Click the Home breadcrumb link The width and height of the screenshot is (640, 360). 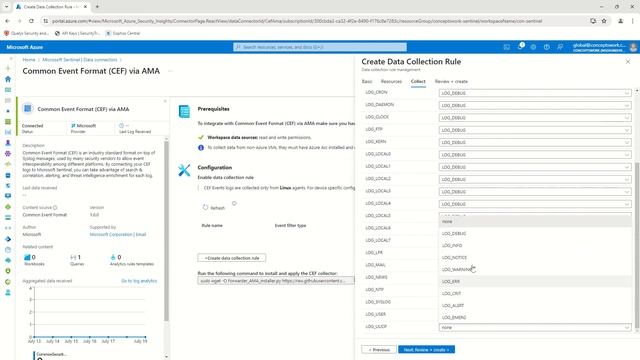(x=29, y=60)
